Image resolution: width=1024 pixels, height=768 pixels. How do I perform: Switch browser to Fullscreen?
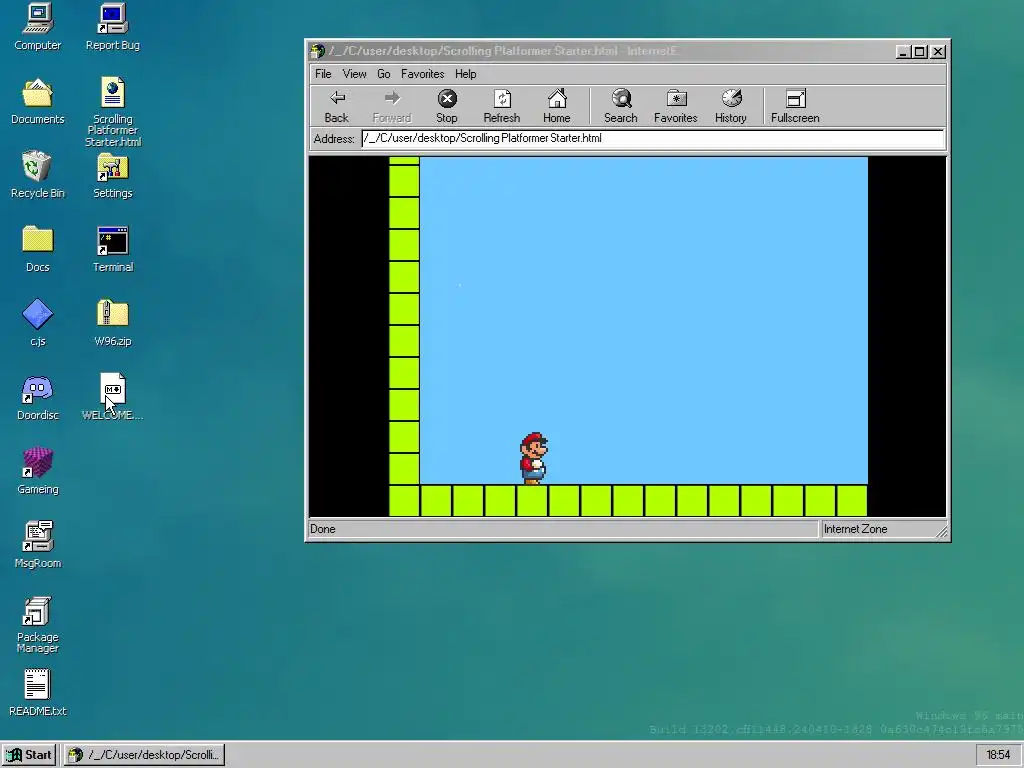[795, 106]
